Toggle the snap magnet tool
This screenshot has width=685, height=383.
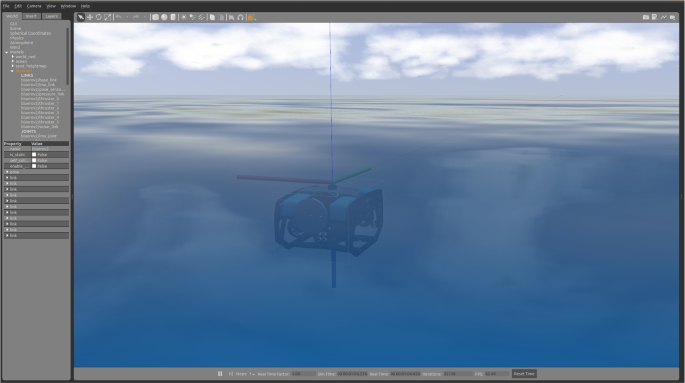(240, 17)
